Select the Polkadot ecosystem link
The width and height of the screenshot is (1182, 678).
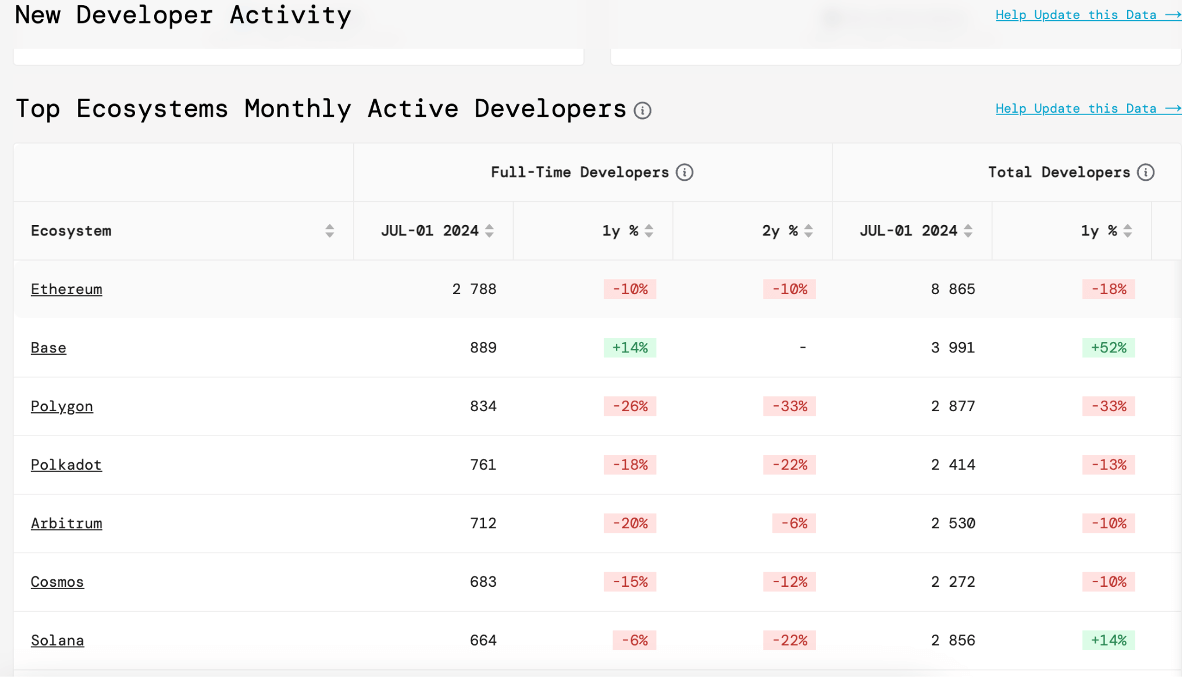point(66,465)
